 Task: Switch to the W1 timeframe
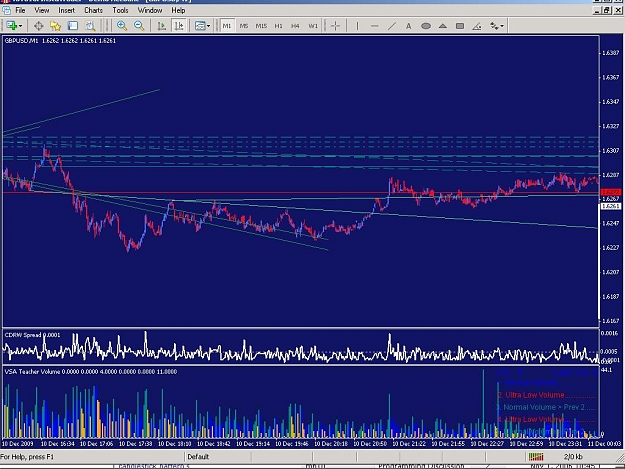point(313,26)
